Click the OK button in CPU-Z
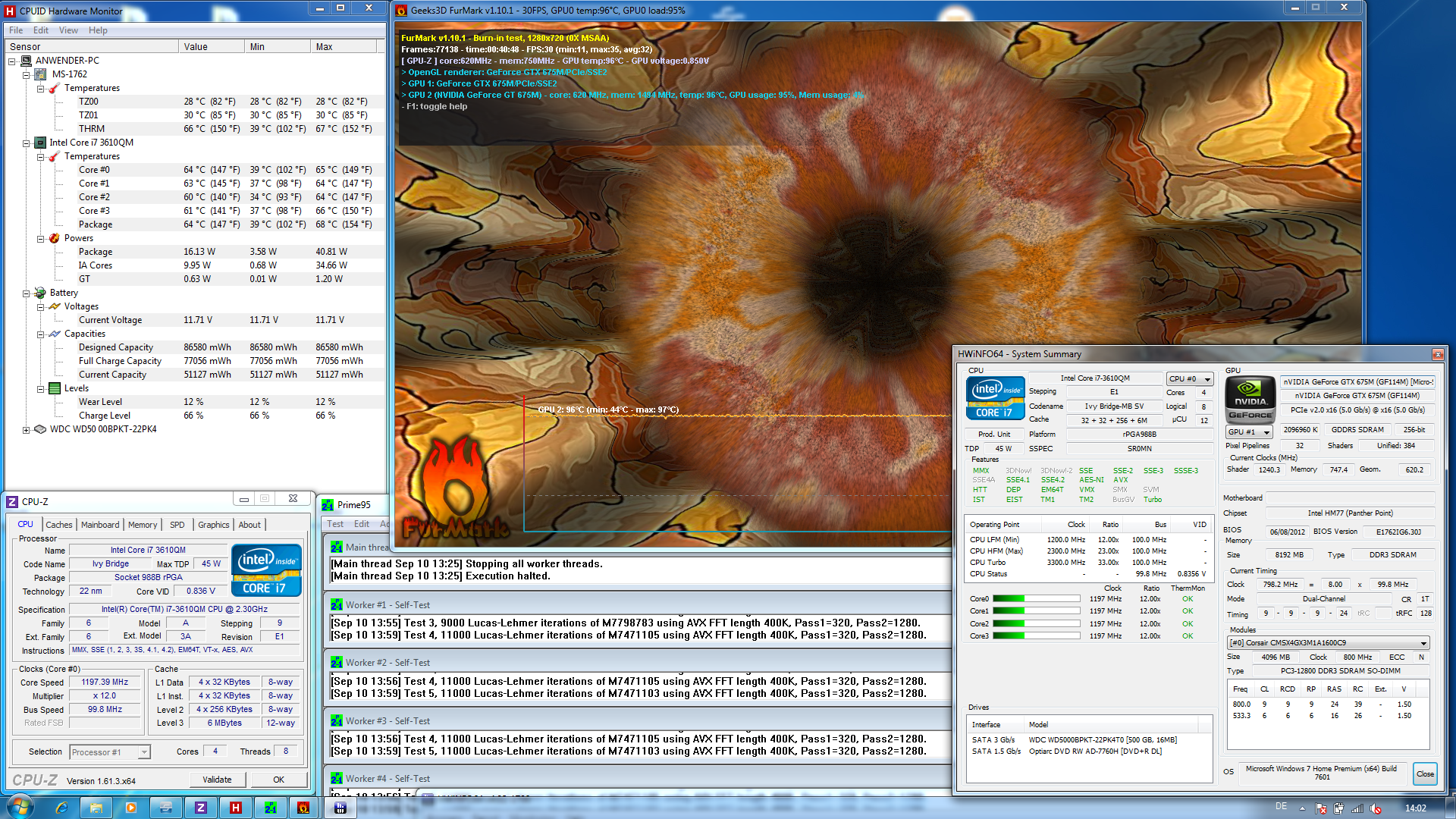The image size is (1456, 819). point(278,780)
